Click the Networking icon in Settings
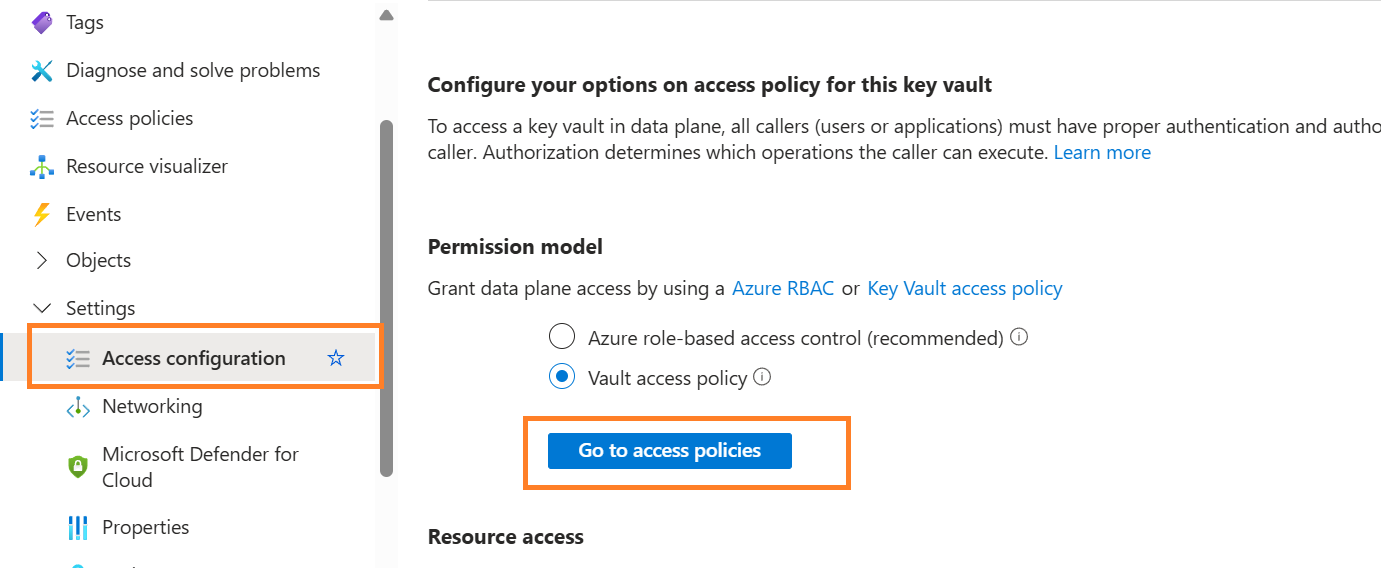Image resolution: width=1381 pixels, height=568 pixels. point(78,407)
